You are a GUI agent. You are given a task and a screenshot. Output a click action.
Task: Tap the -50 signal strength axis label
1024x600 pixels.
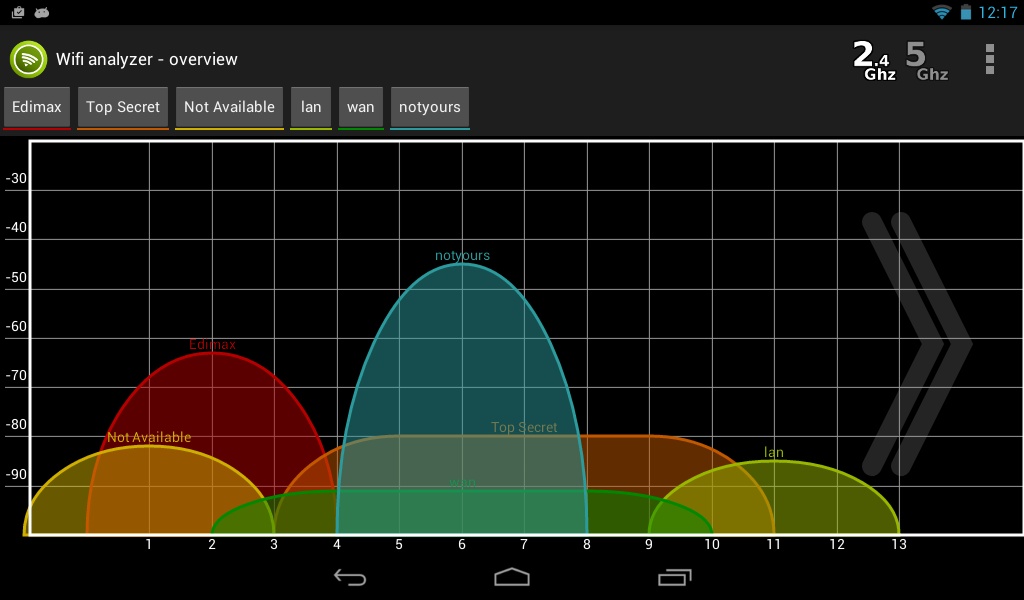[16, 277]
